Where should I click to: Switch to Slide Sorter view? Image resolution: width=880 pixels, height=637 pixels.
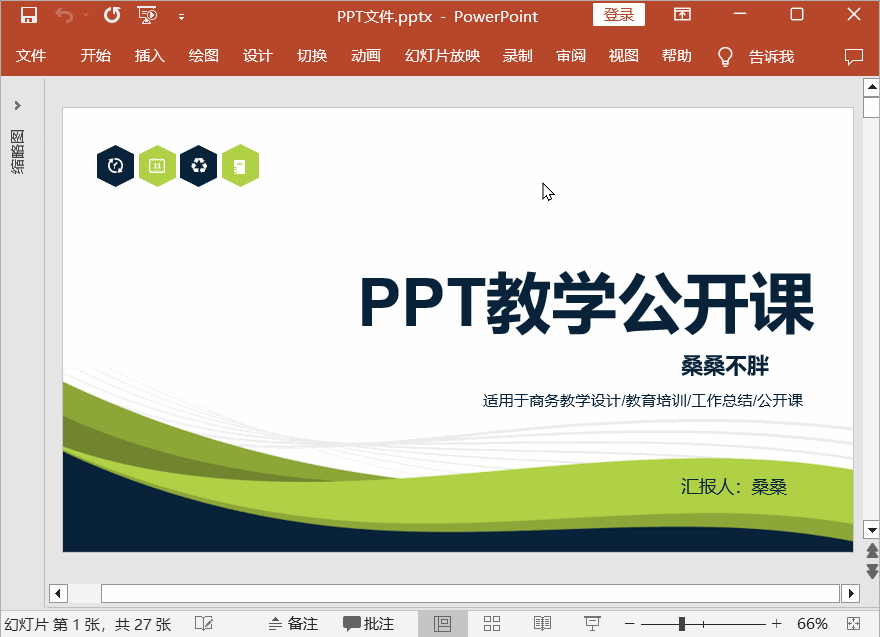(x=492, y=624)
